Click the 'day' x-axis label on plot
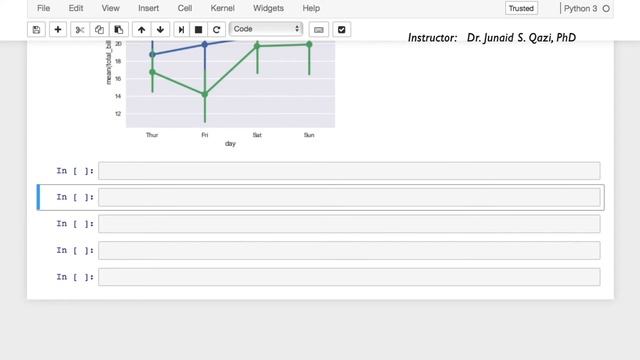 pos(230,143)
